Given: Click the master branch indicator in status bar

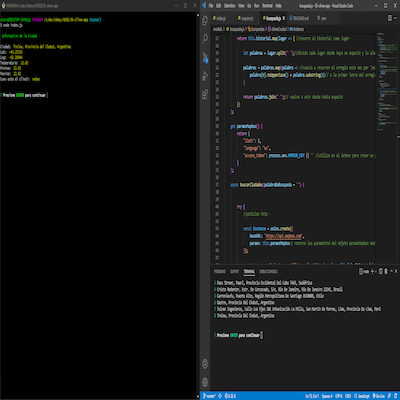Looking at the screenshot, I should pos(209,396).
